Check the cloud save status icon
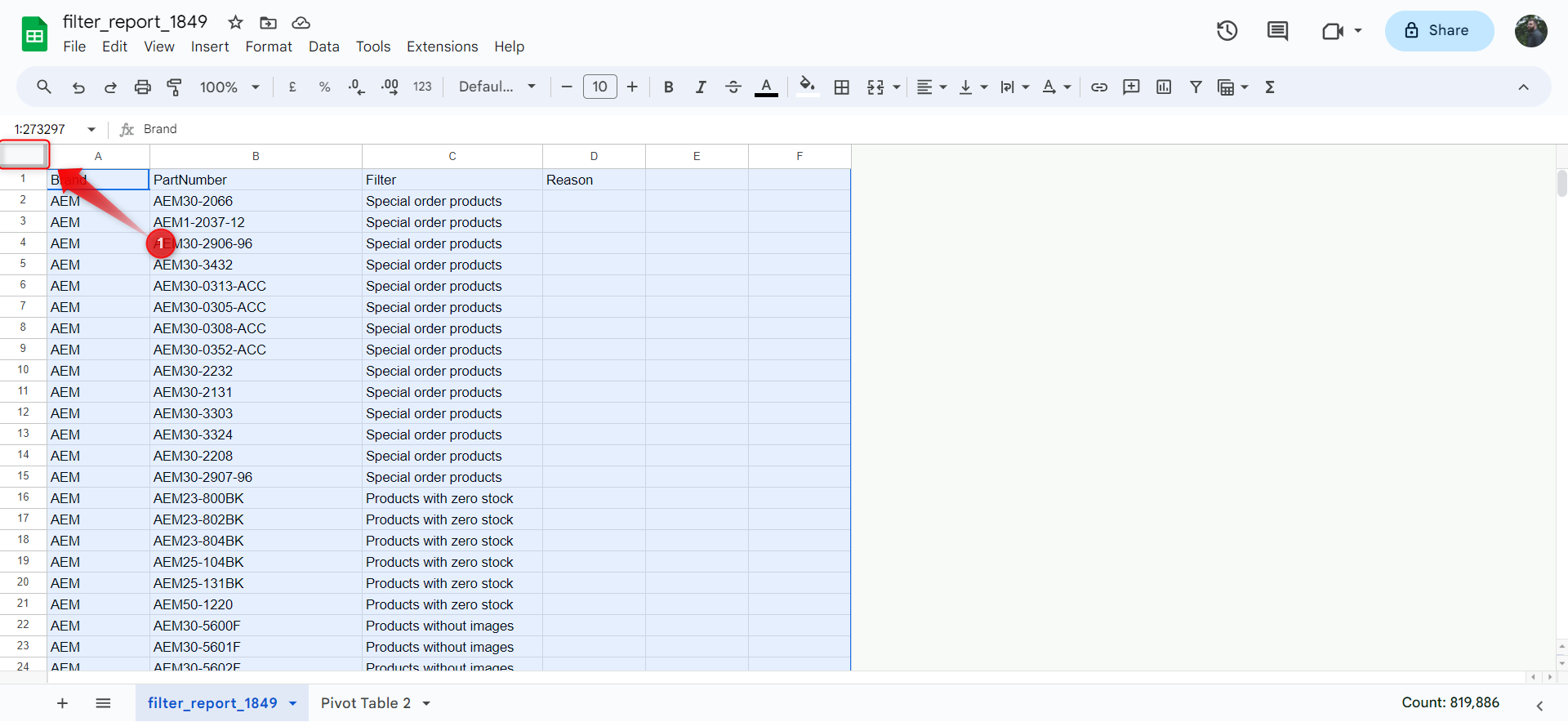 (x=301, y=22)
